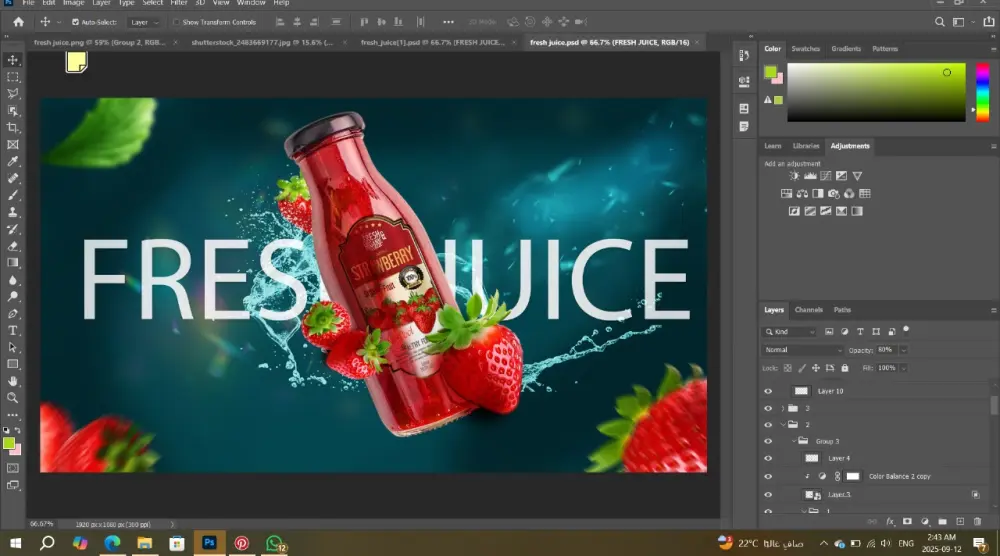This screenshot has height=556, width=1000.
Task: Click the foreground green color swatch
Action: 9,442
